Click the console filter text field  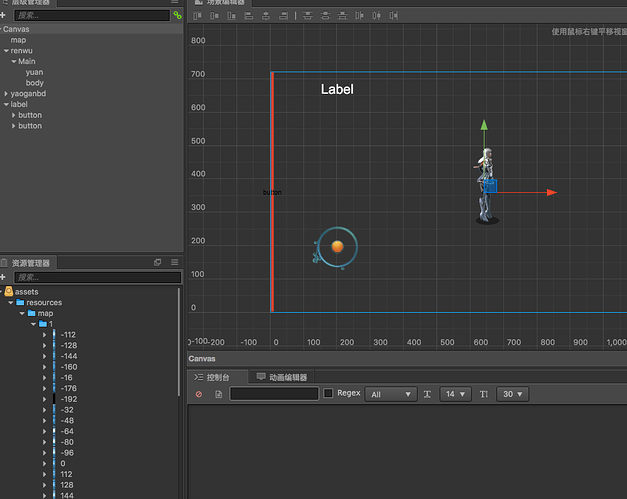click(x=275, y=394)
